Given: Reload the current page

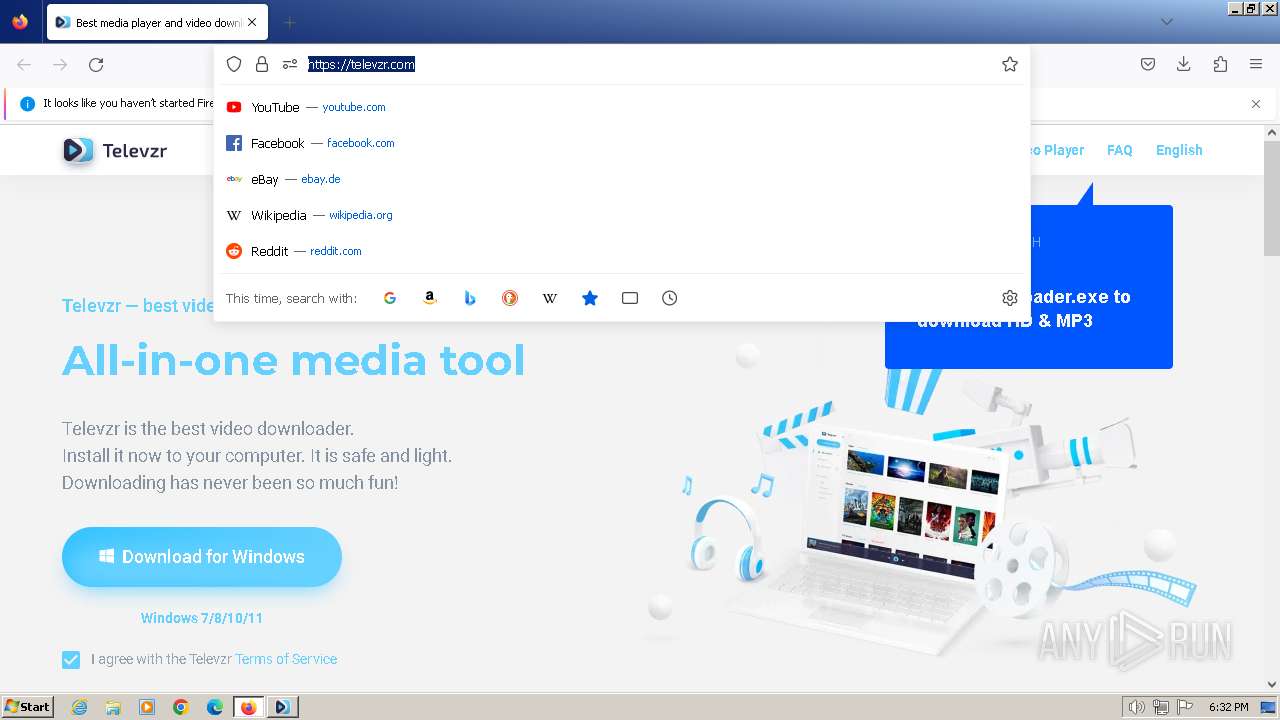Looking at the screenshot, I should [96, 64].
